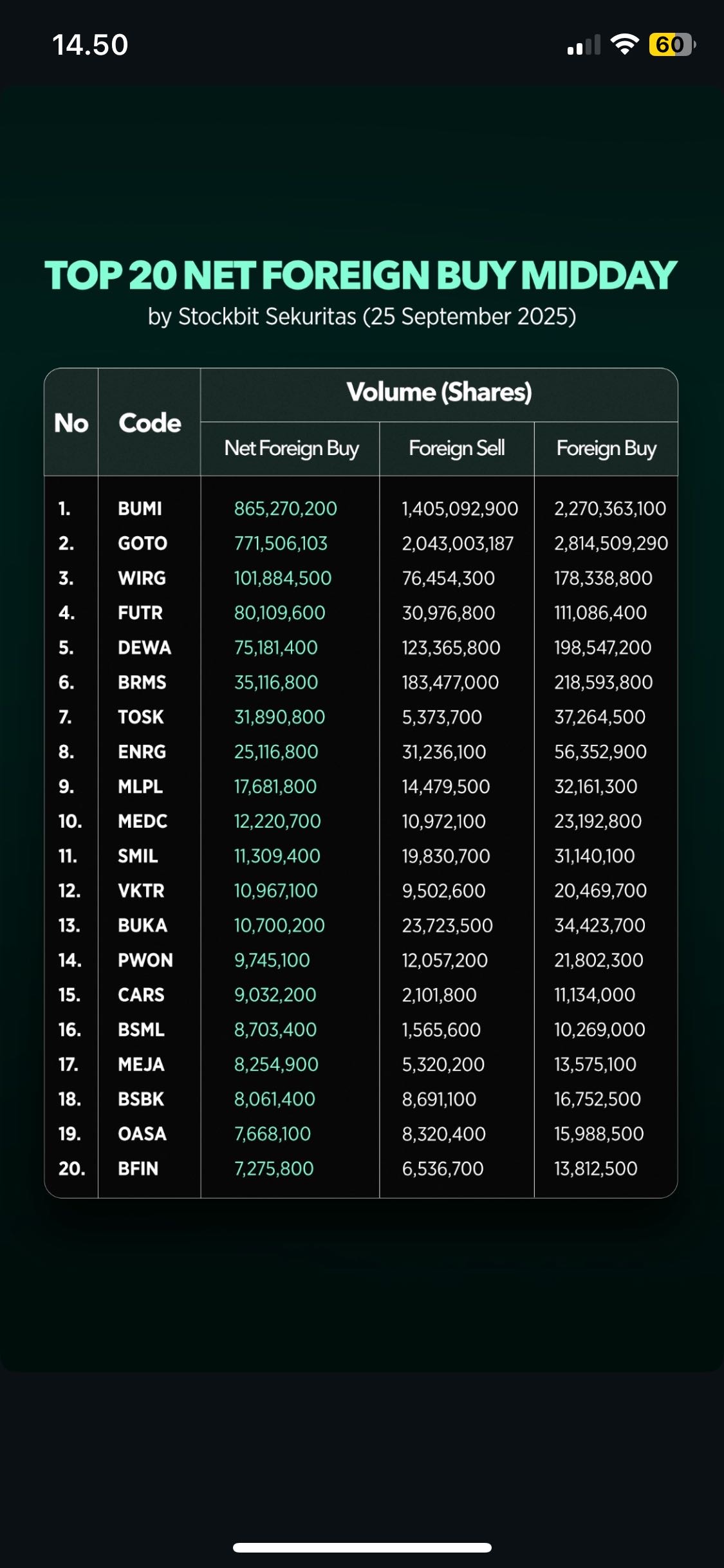Tap the cellular signal bars icon
724x1568 pixels.
click(x=584, y=45)
